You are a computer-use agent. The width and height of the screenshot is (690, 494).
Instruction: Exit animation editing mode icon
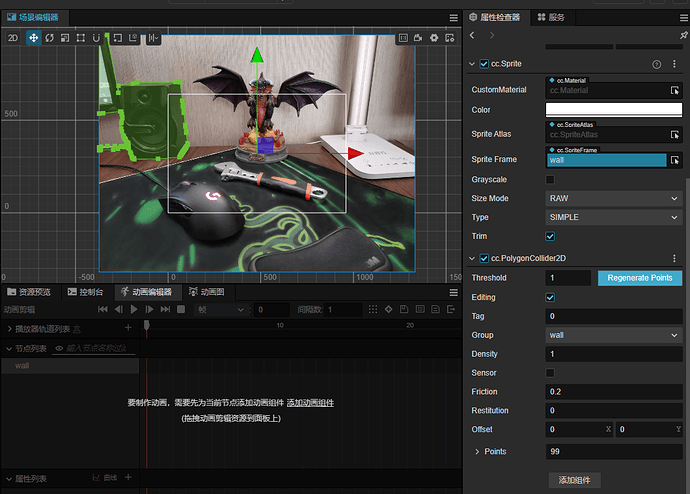pyautogui.click(x=451, y=309)
